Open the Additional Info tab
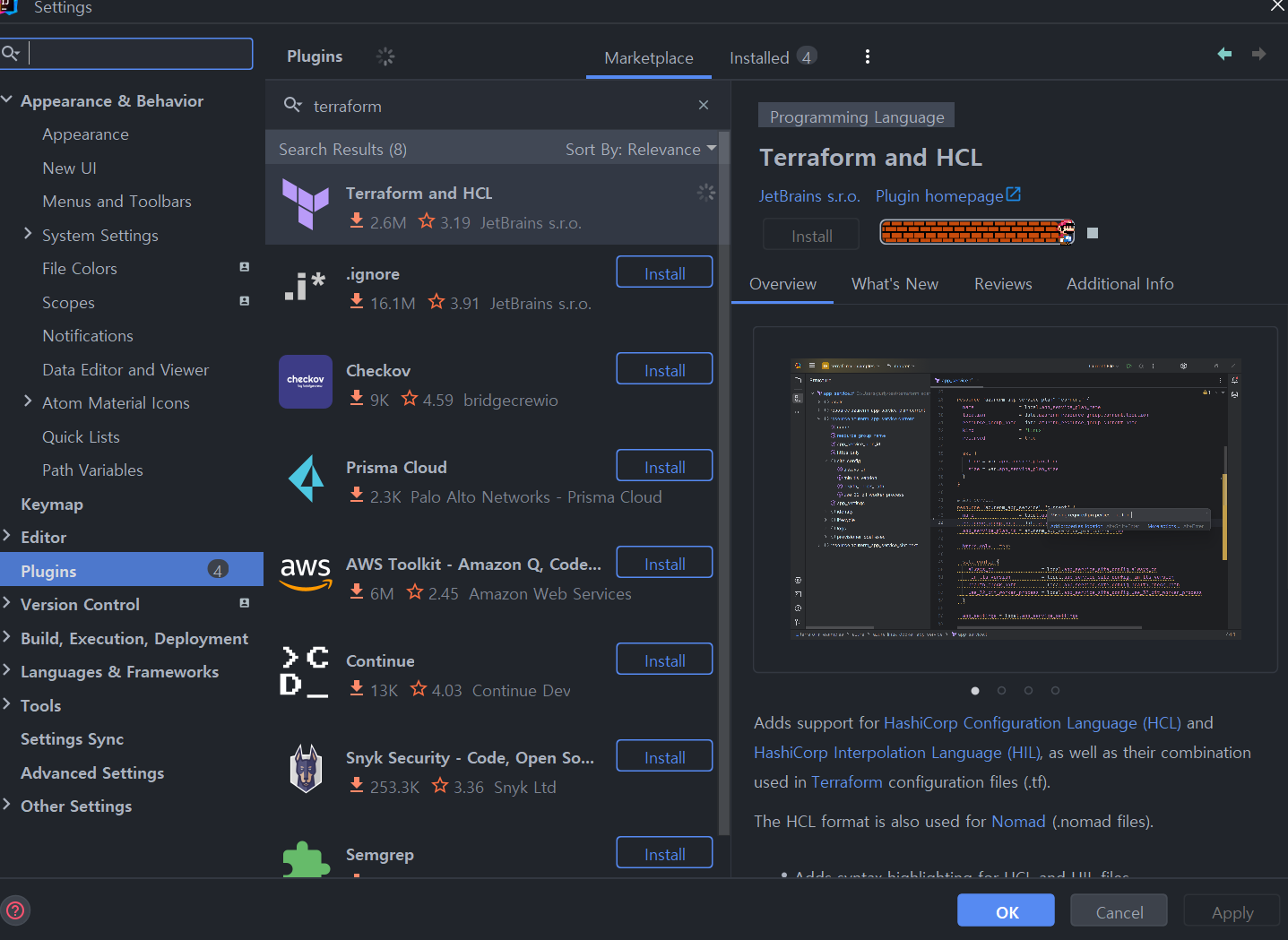Image resolution: width=1288 pixels, height=940 pixels. coord(1119,284)
